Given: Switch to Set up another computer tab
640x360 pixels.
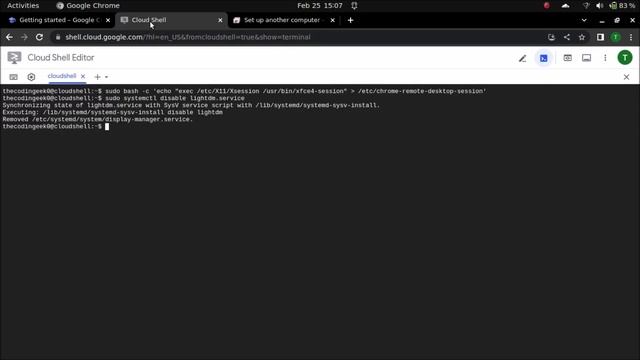Looking at the screenshot, I should pyautogui.click(x=282, y=20).
